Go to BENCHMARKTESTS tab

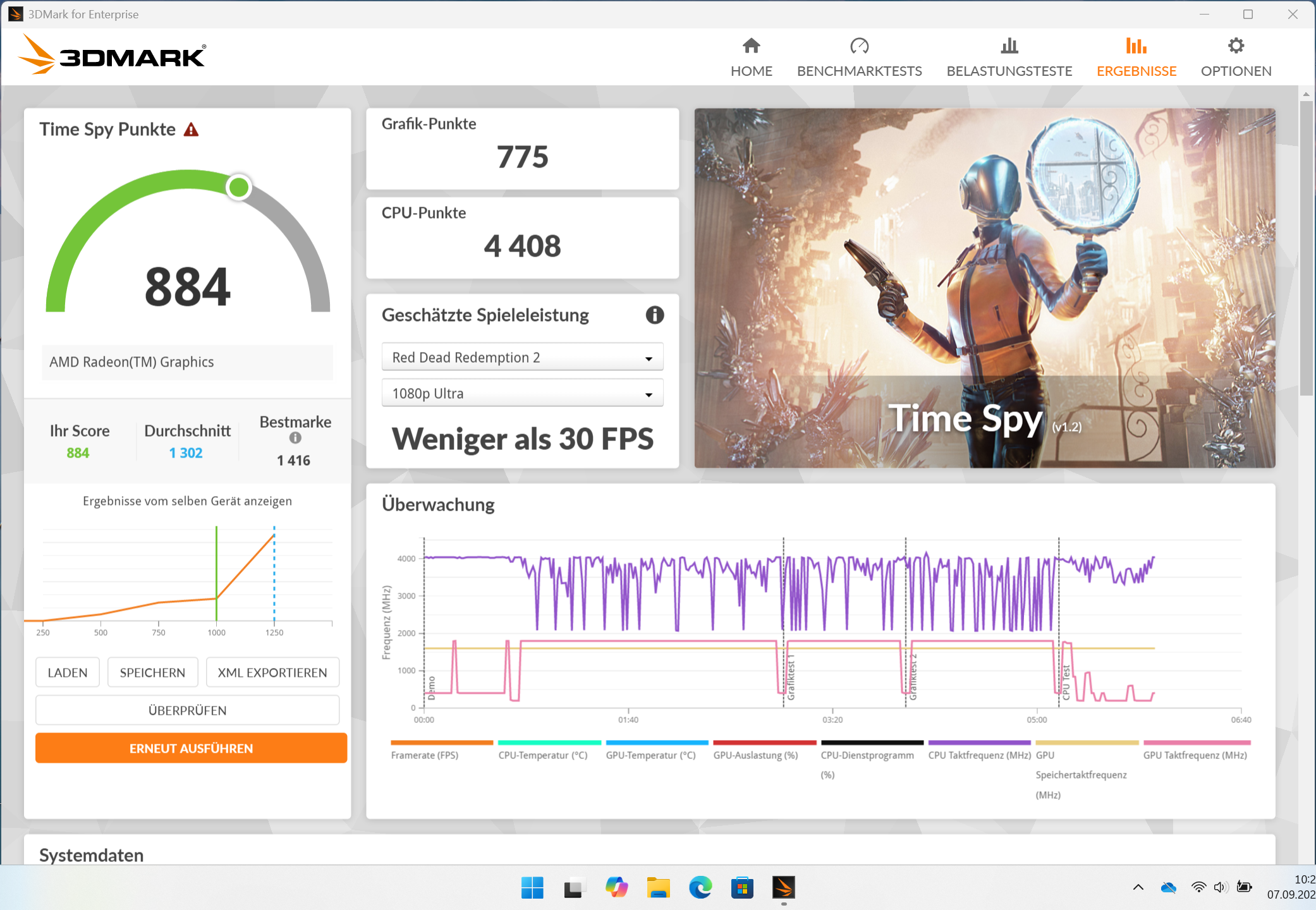click(x=859, y=58)
